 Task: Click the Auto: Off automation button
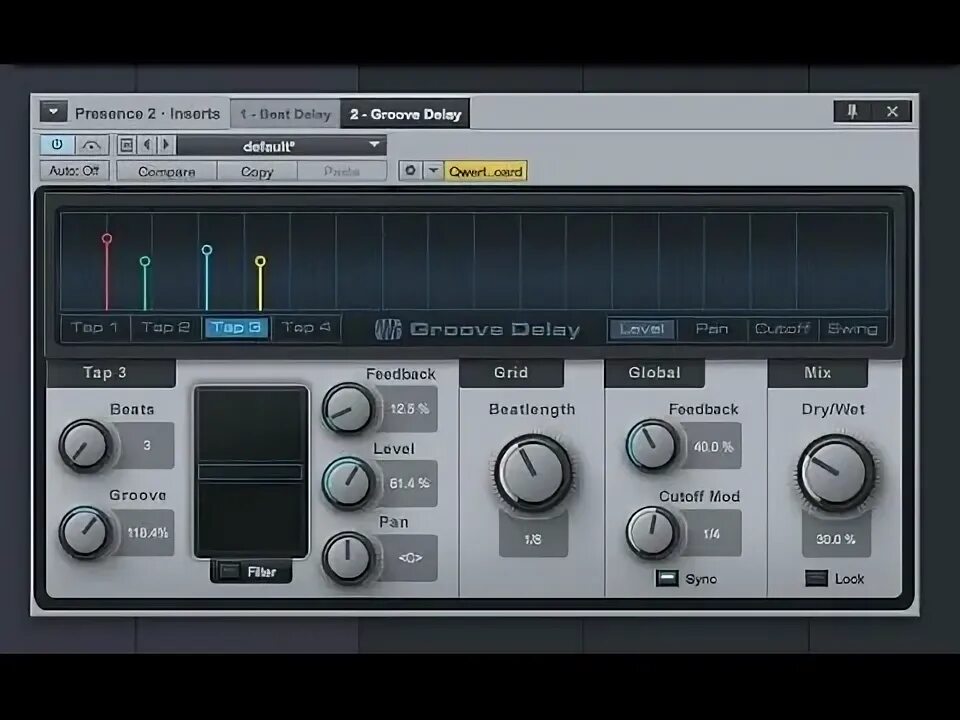(x=74, y=171)
